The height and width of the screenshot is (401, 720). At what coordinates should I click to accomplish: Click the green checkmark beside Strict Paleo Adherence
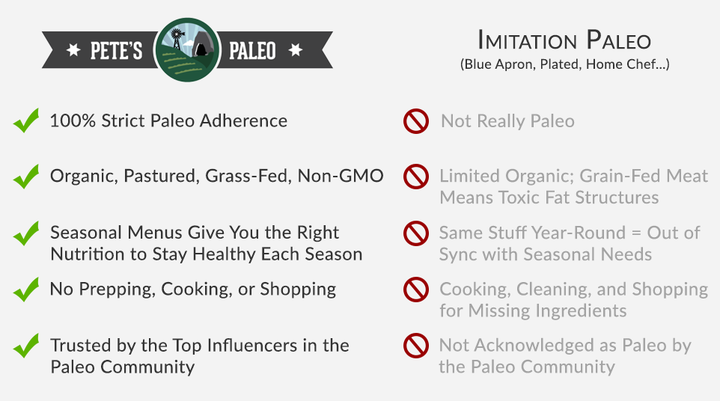pos(26,122)
